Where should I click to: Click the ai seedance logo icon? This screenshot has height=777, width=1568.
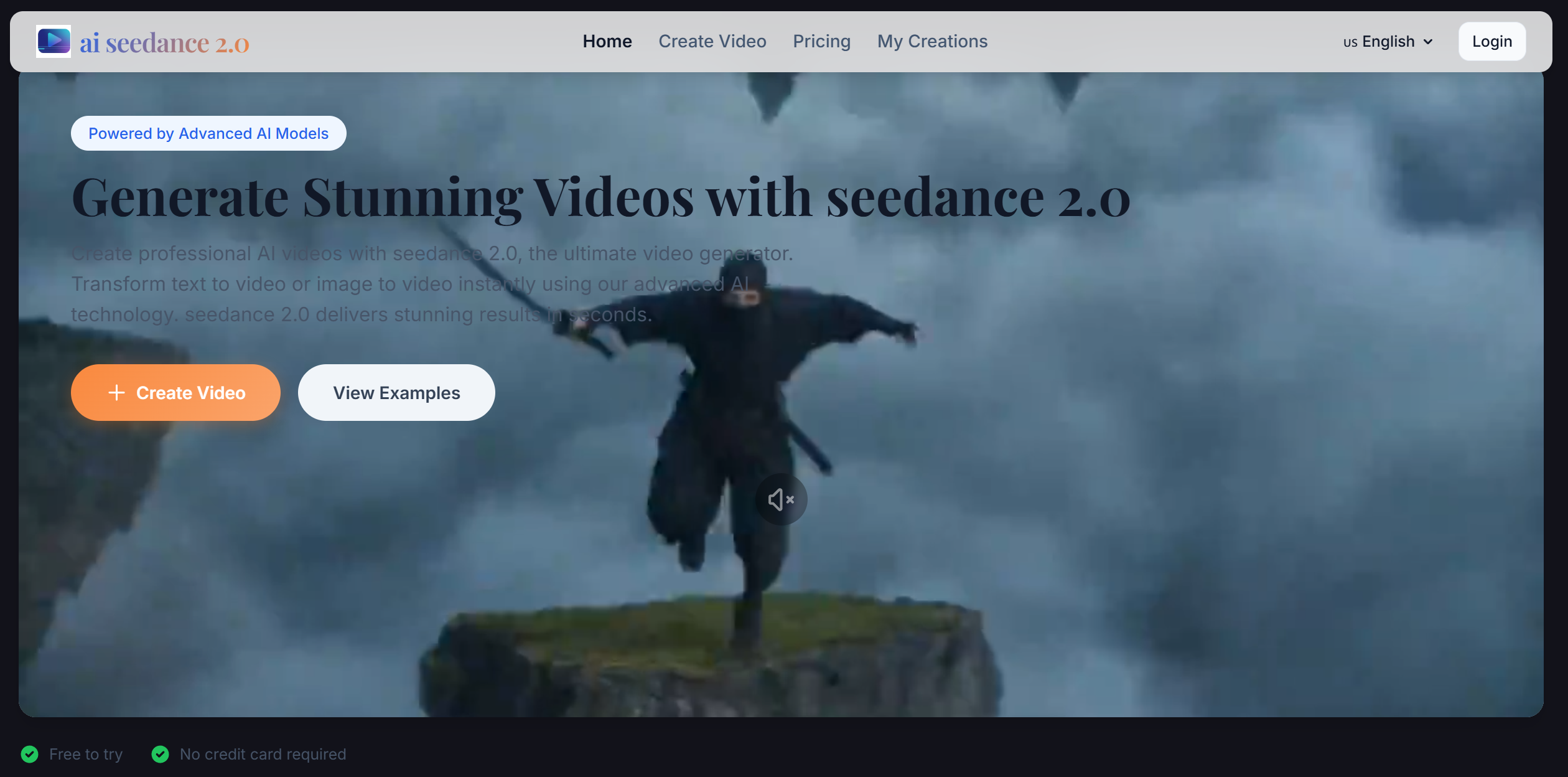(54, 40)
